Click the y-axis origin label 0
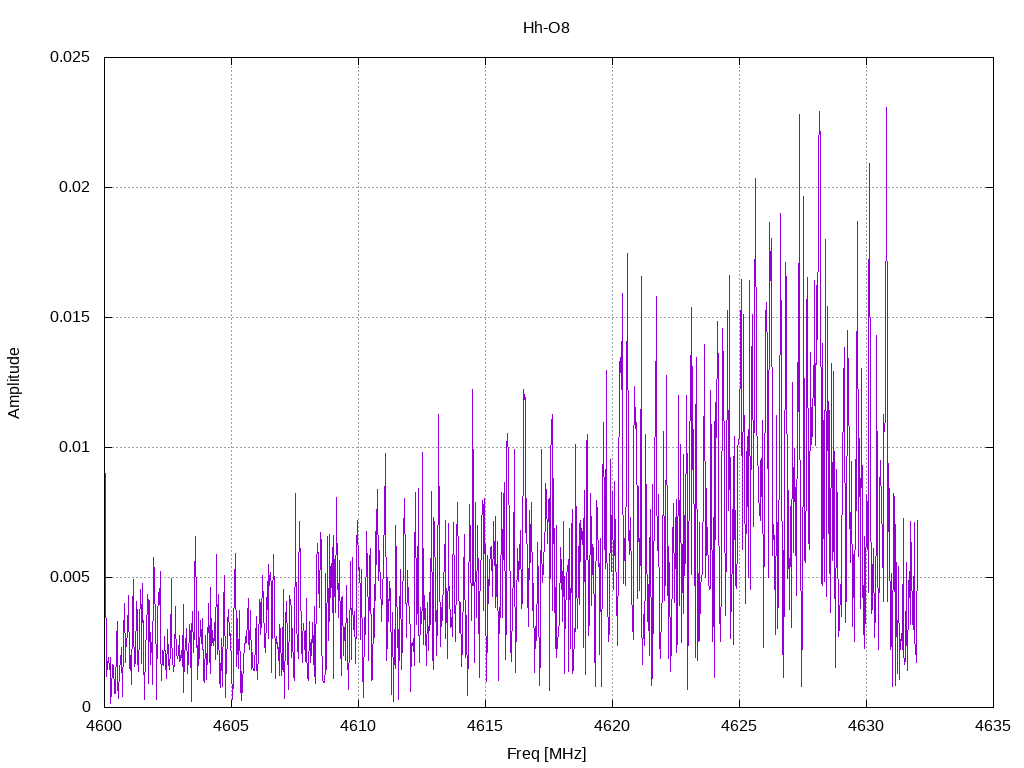 click(86, 707)
